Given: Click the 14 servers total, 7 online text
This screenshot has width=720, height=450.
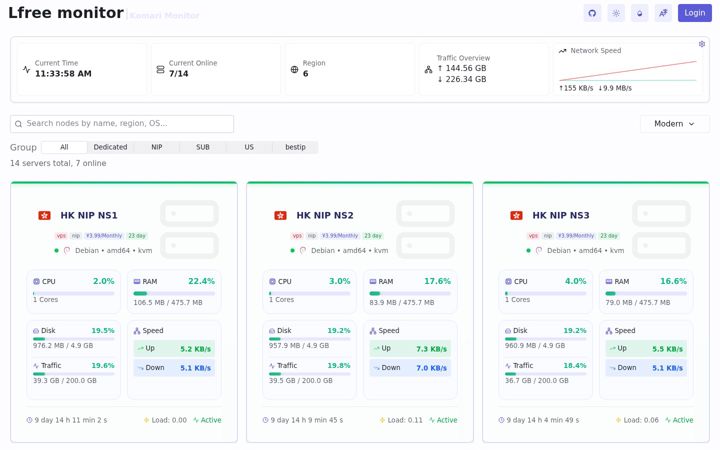Looking at the screenshot, I should click(x=58, y=163).
